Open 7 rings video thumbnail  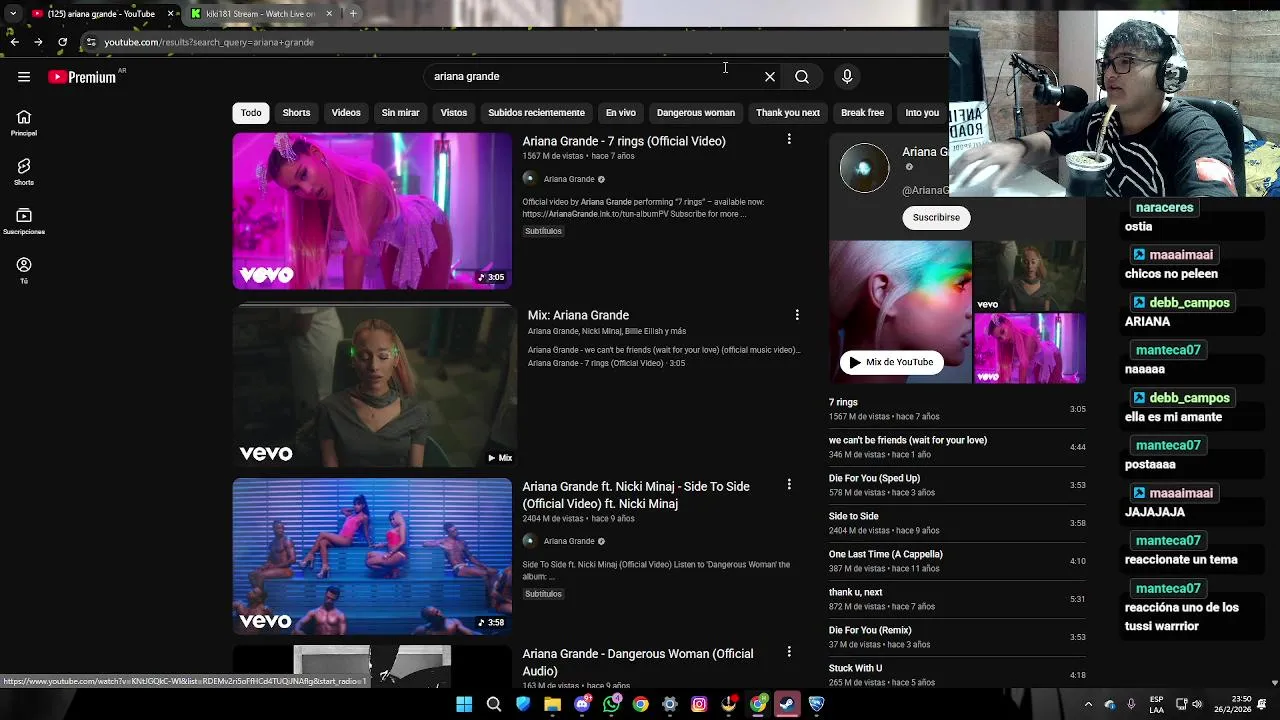coord(372,211)
